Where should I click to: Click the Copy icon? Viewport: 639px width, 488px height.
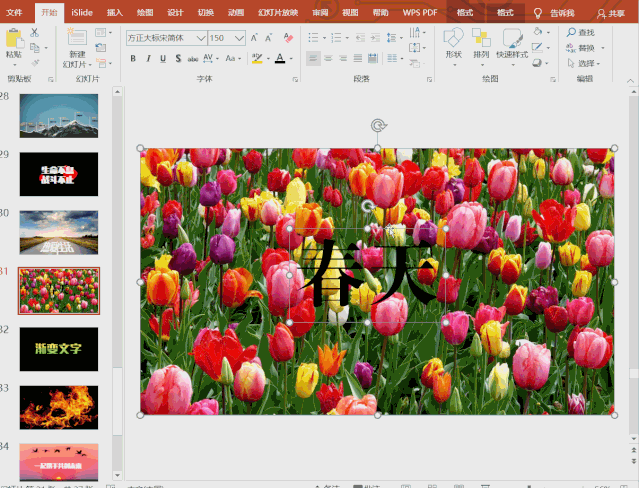[x=35, y=48]
